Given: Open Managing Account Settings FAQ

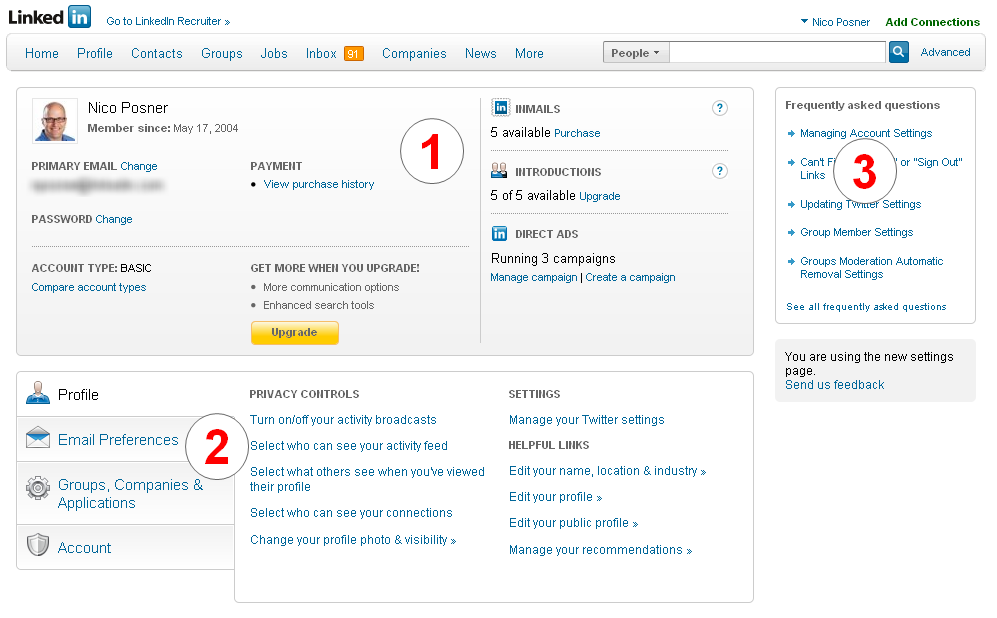Looking at the screenshot, I should point(866,133).
